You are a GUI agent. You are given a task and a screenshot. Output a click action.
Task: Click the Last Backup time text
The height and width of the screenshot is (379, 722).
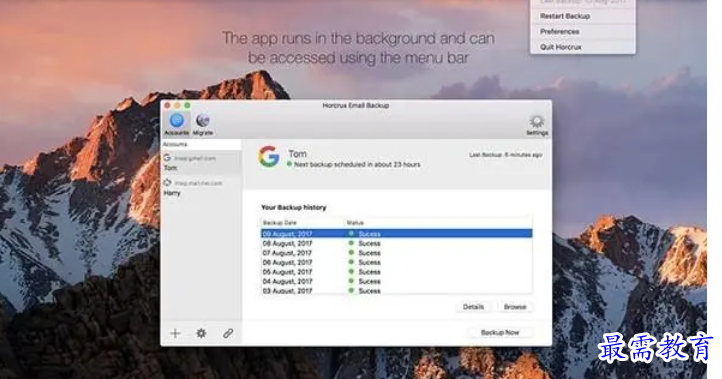tap(506, 155)
